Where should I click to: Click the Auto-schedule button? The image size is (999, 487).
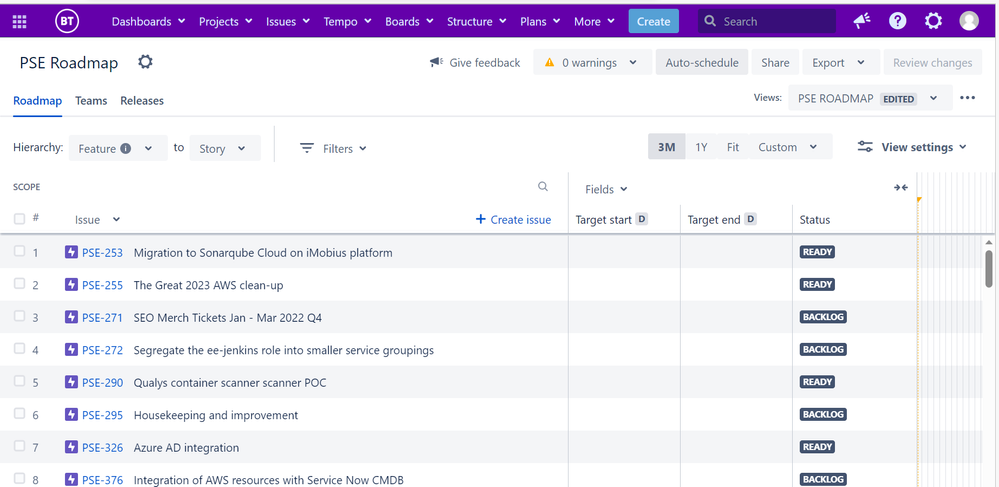[702, 63]
